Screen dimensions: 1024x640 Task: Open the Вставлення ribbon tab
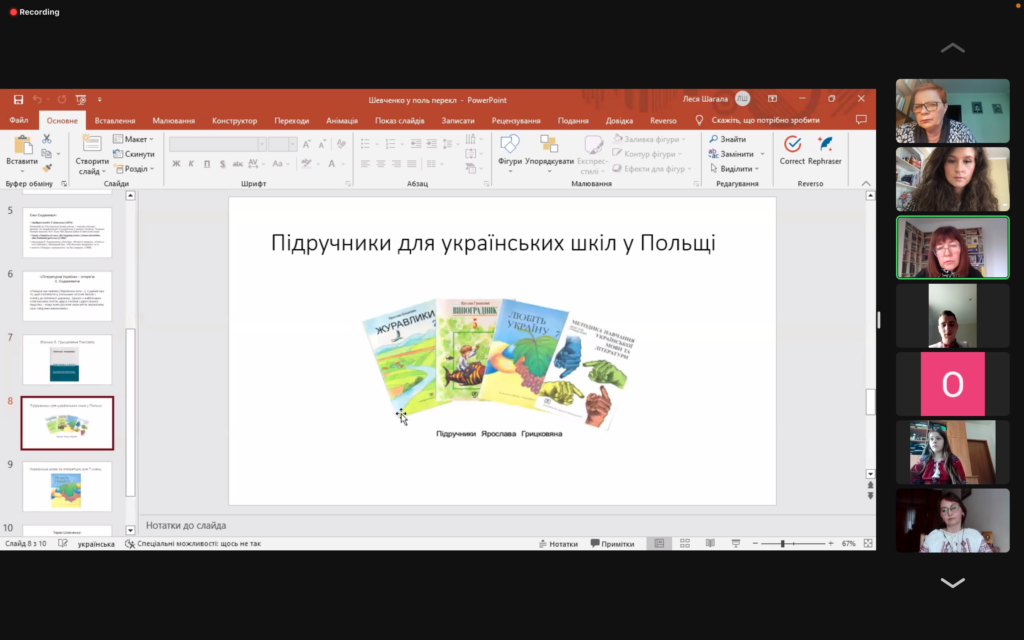(x=115, y=120)
